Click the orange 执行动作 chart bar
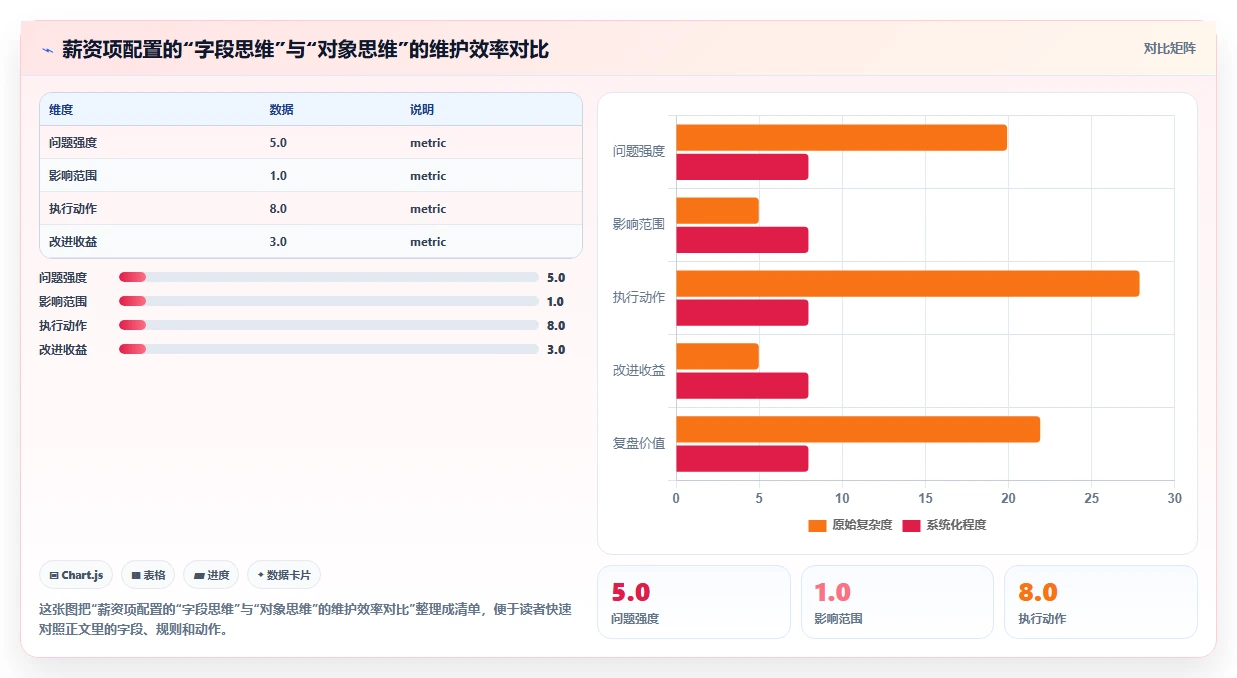 (907, 284)
